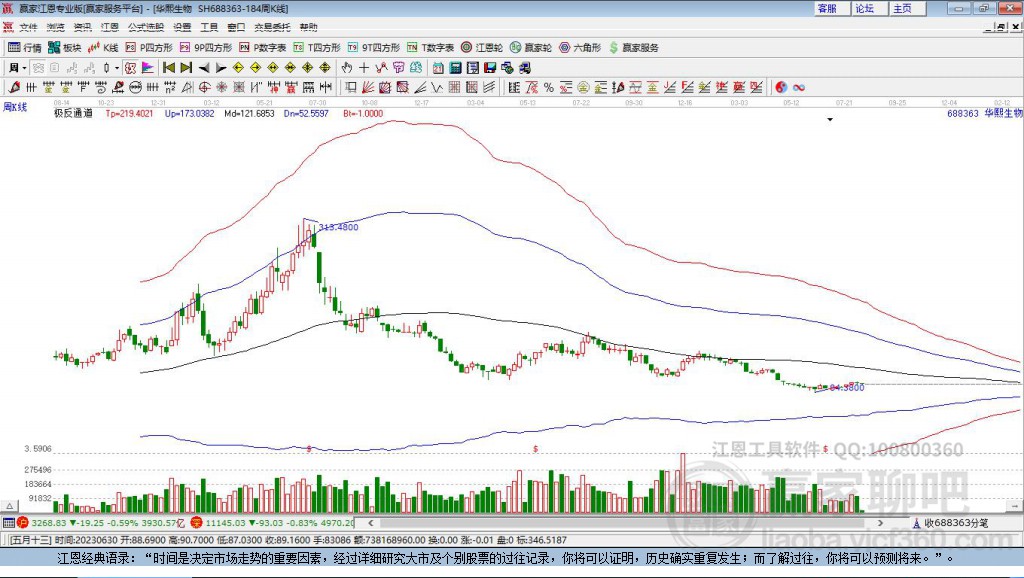Click the percent sign tool
The image size is (1024, 578).
pyautogui.click(x=549, y=88)
